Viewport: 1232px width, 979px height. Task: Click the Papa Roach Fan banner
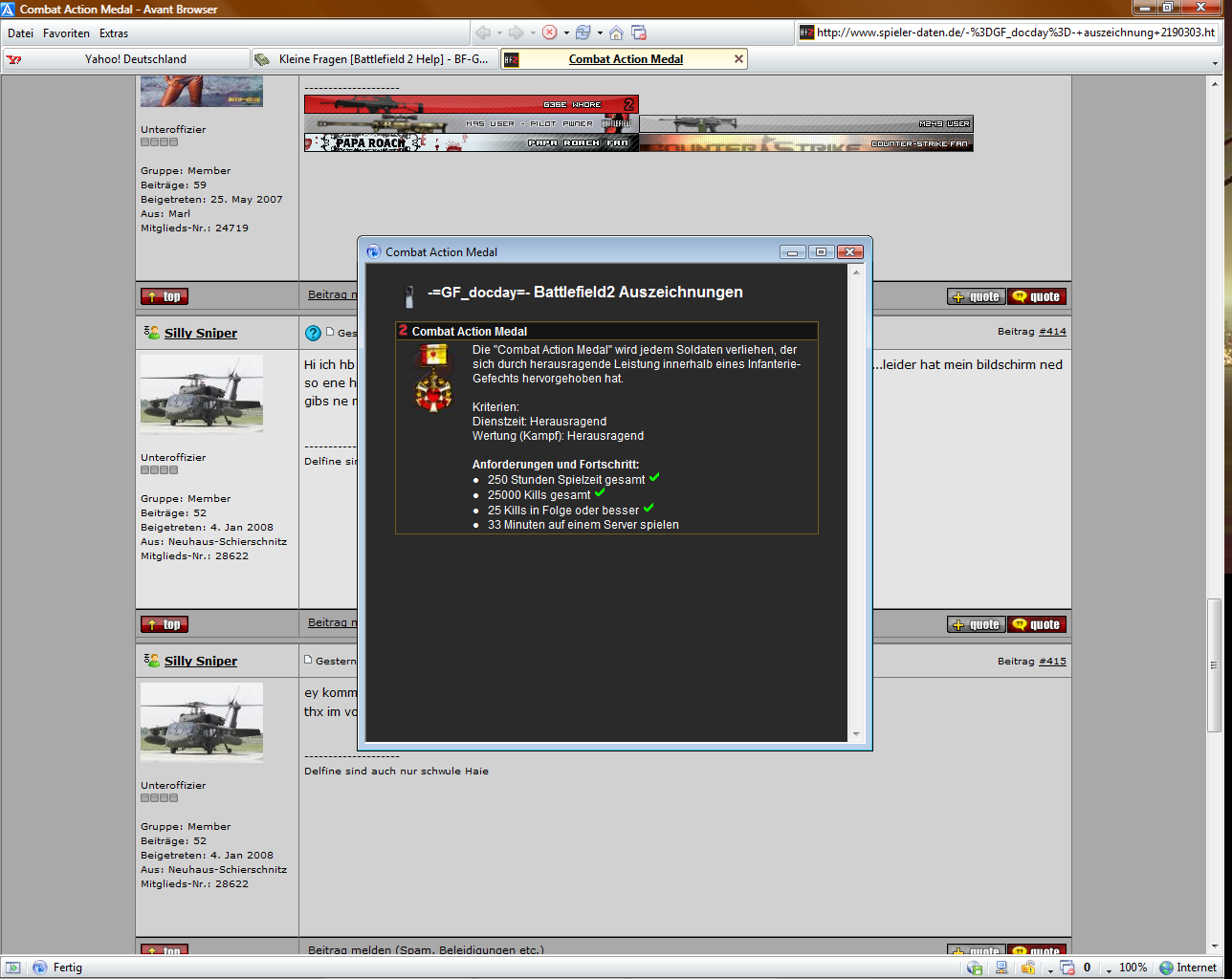[x=471, y=142]
